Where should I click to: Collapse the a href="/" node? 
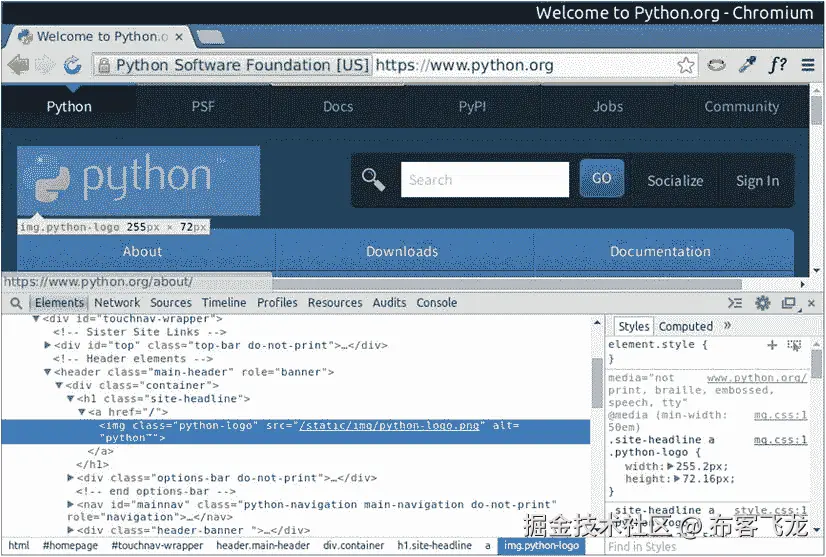[x=82, y=412]
